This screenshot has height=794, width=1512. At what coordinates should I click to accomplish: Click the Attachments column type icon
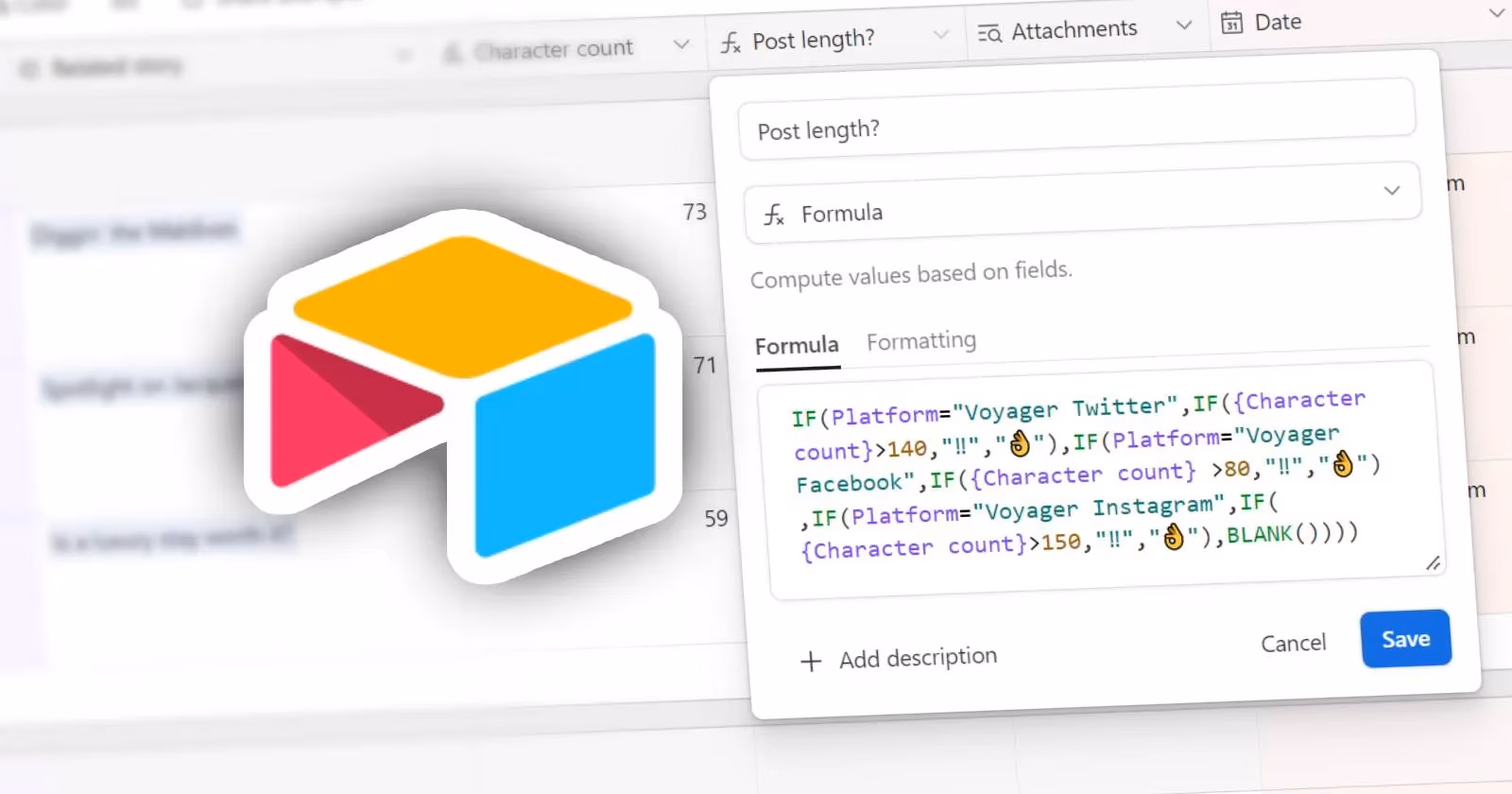point(988,34)
